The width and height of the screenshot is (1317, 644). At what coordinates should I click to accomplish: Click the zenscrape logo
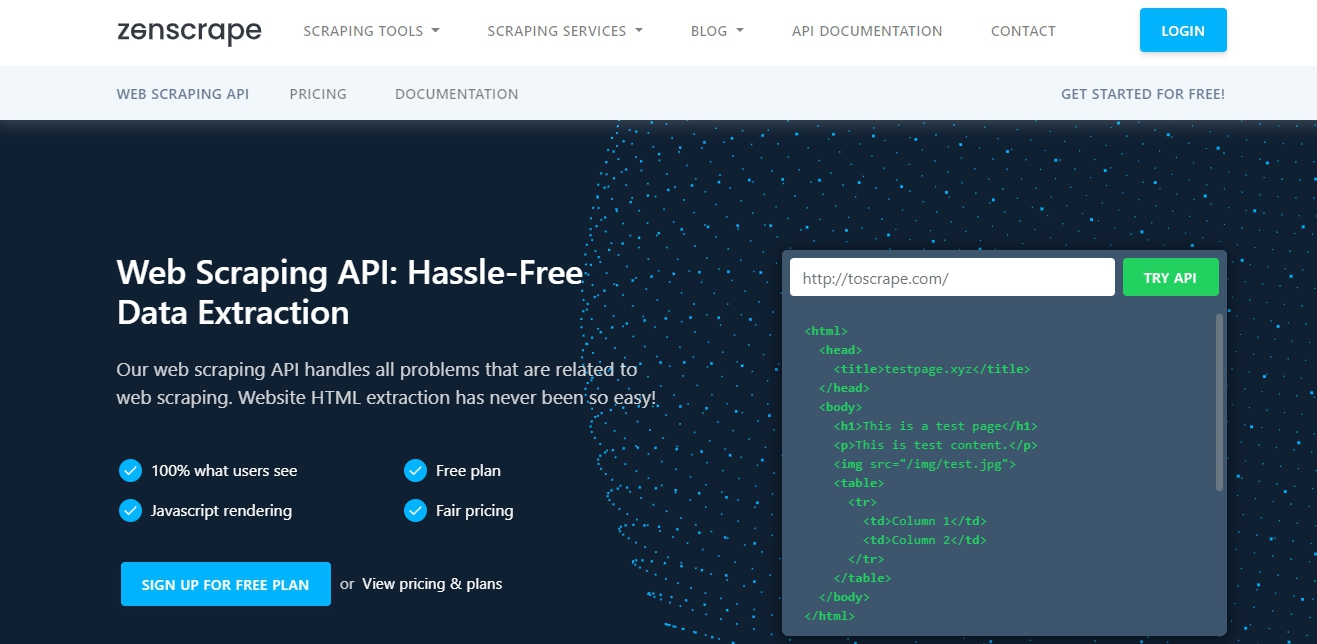pyautogui.click(x=189, y=31)
